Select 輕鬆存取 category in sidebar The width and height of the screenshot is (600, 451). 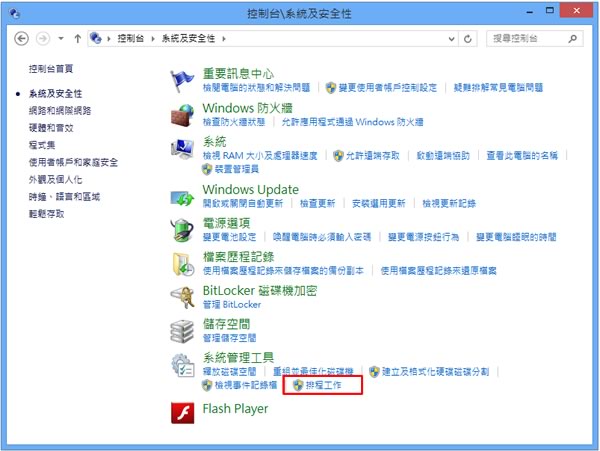coord(47,214)
